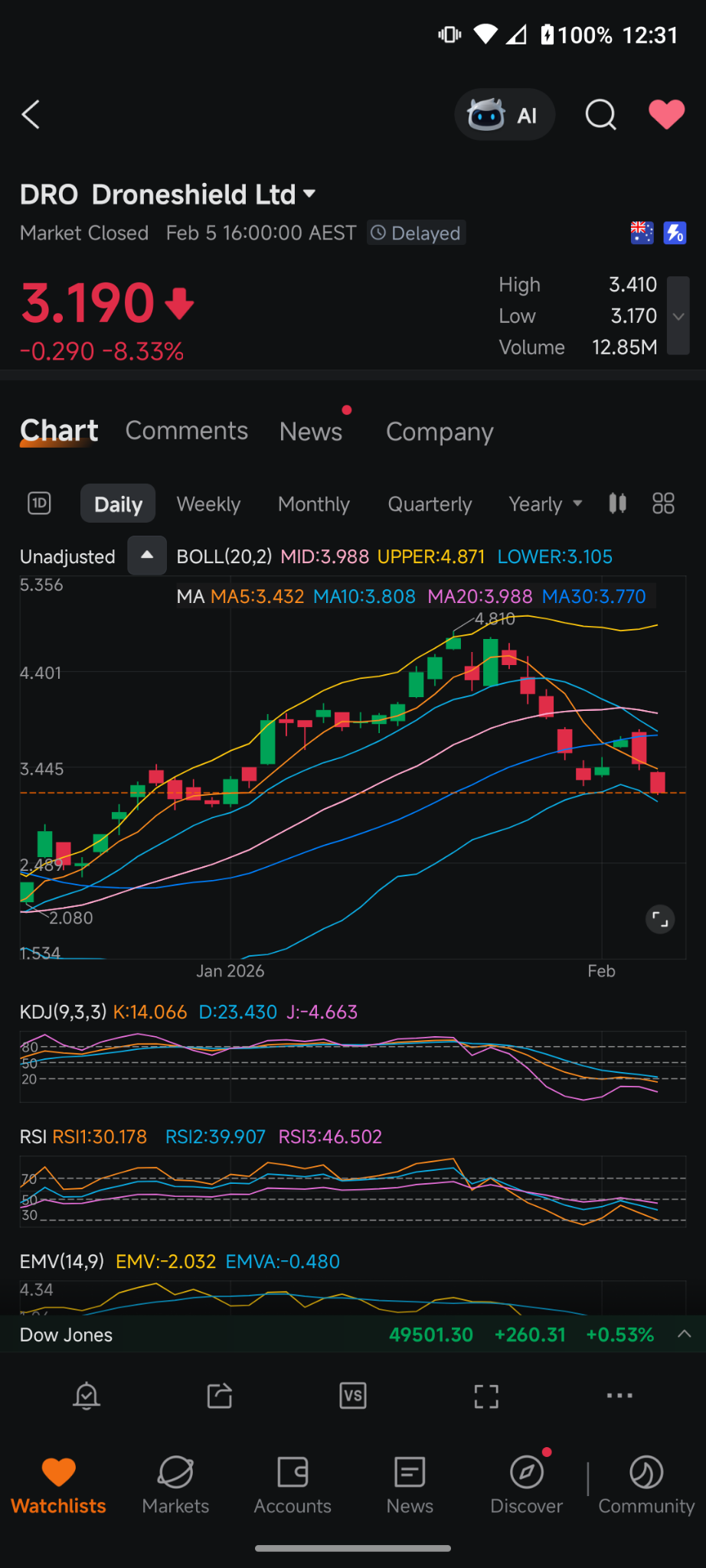The image size is (706, 1568).
Task: Expand chart to landscape fullscreen icon
Action: (x=486, y=1396)
